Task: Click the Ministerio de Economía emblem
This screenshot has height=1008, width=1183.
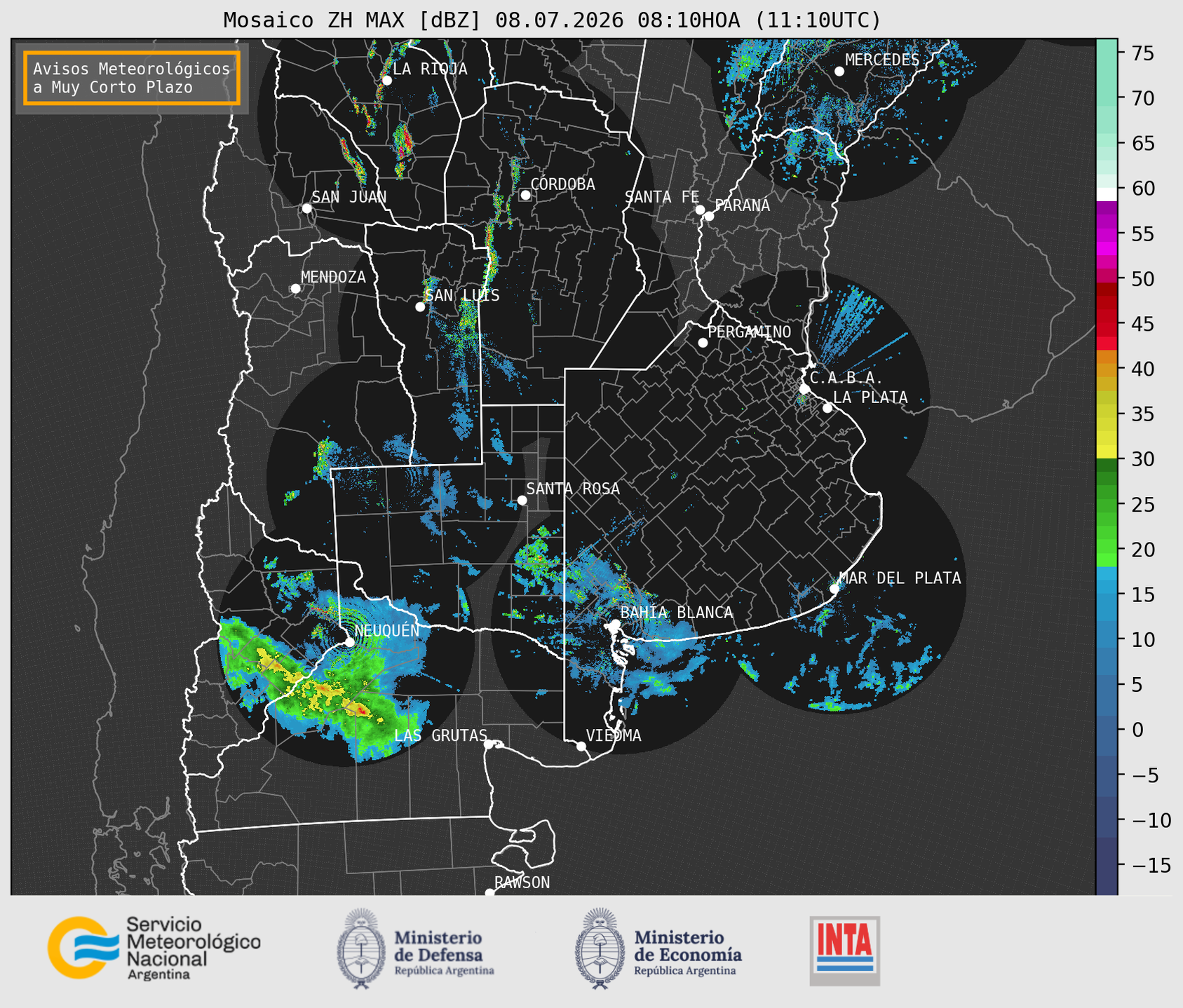Action: coord(599,948)
